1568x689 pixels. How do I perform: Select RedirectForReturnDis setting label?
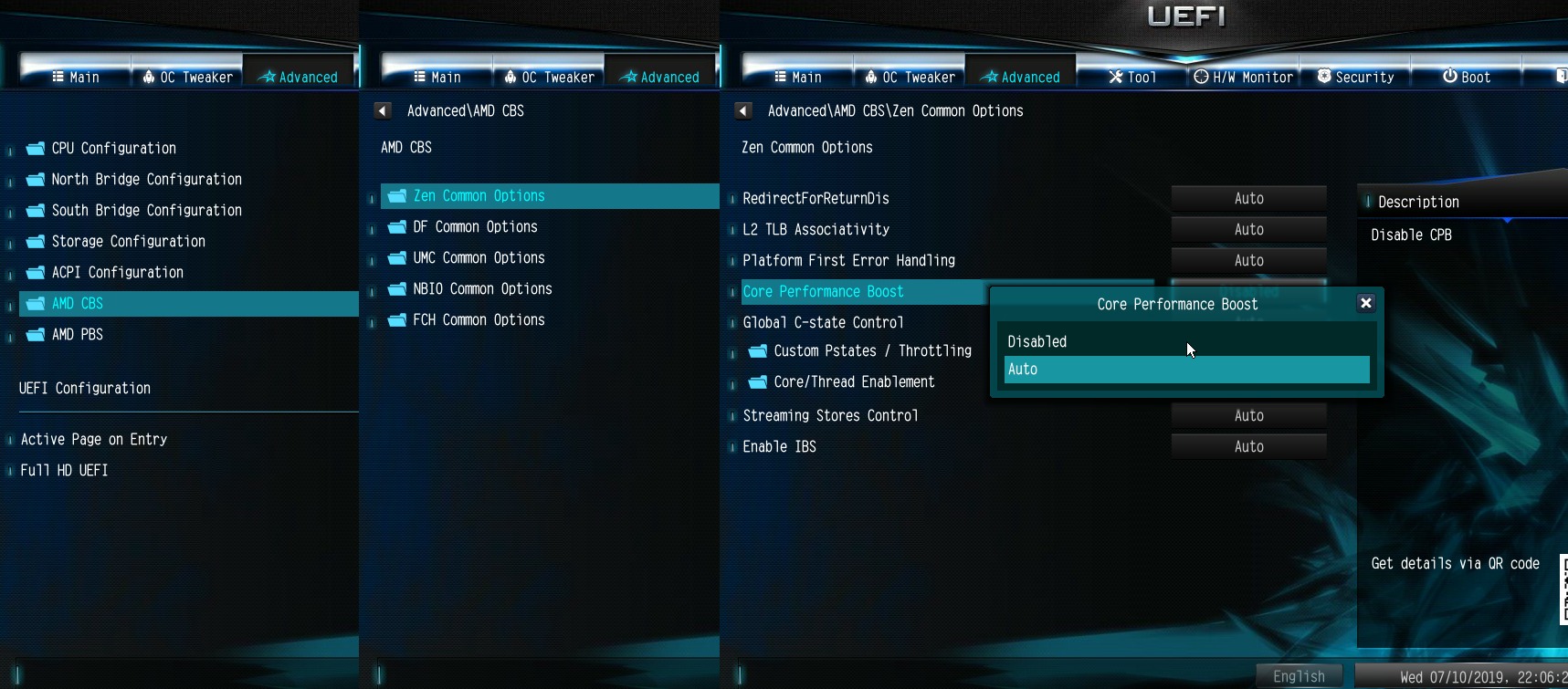(x=816, y=198)
